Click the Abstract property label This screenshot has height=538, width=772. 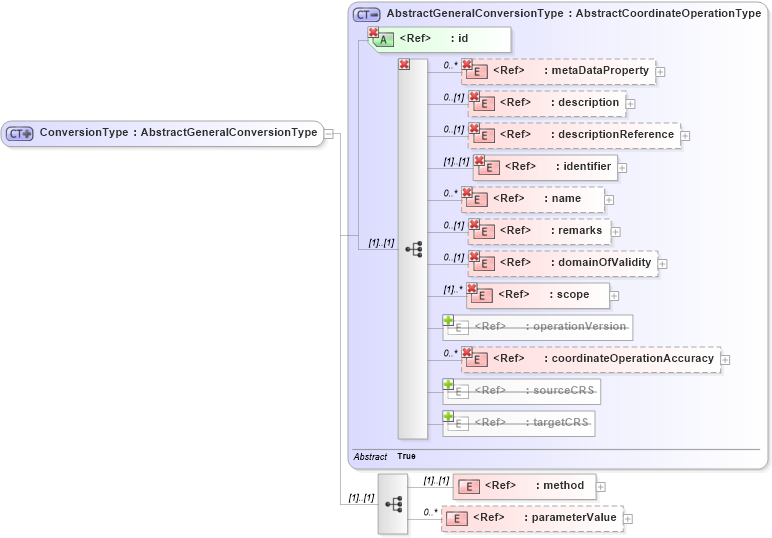370,457
